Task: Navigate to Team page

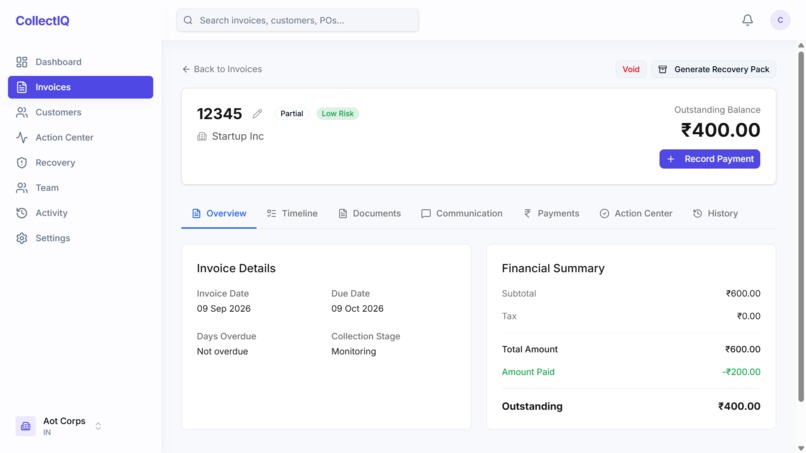Action: click(80, 188)
